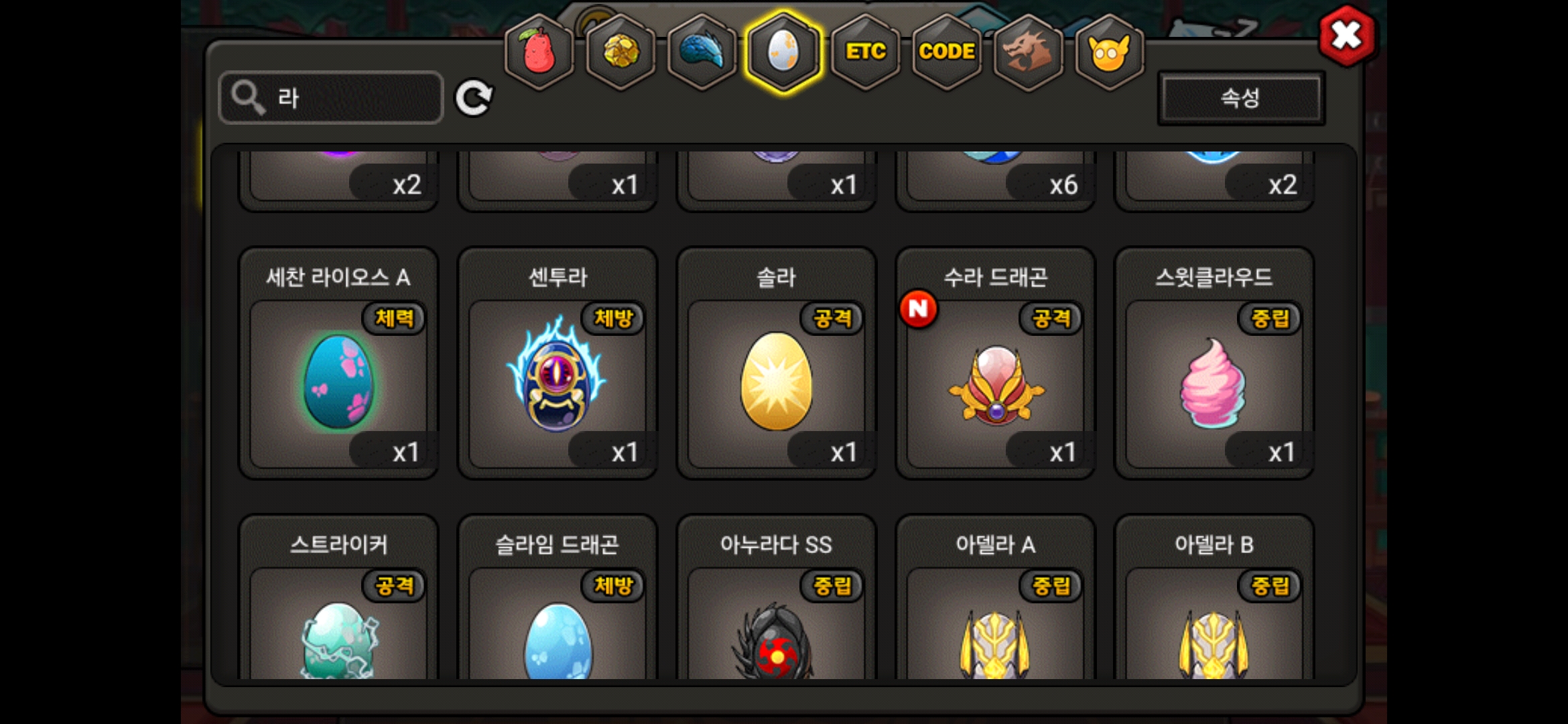
Task: Open the CODE tab
Action: tap(947, 52)
